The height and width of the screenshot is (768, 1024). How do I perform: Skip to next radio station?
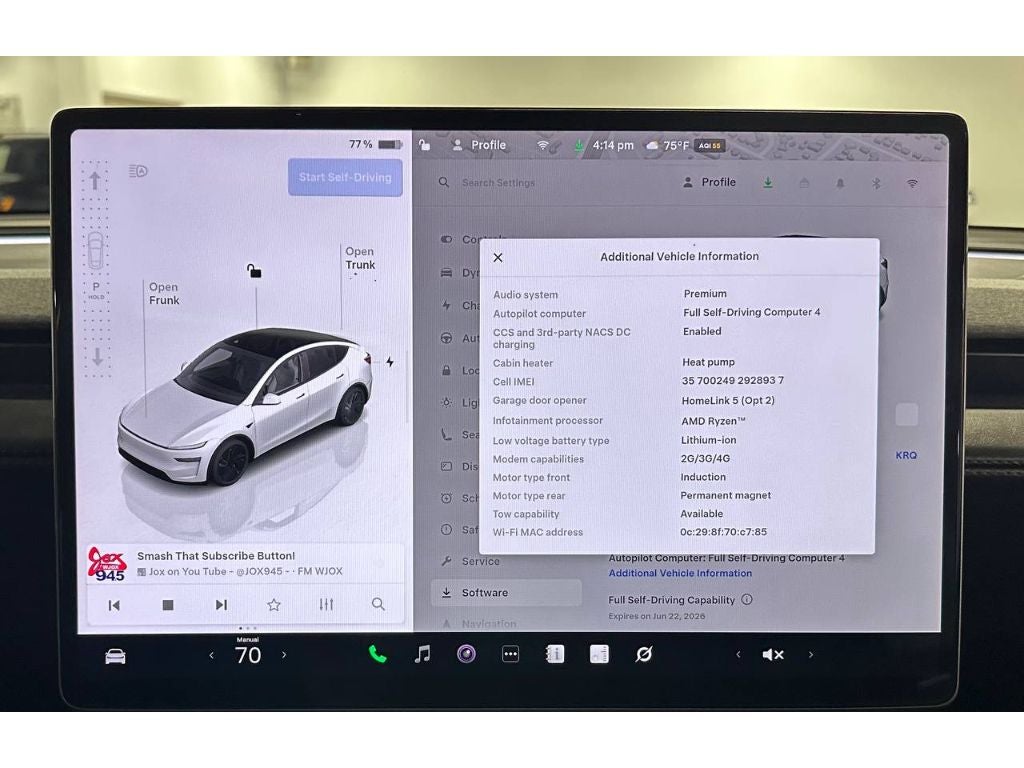[x=221, y=605]
